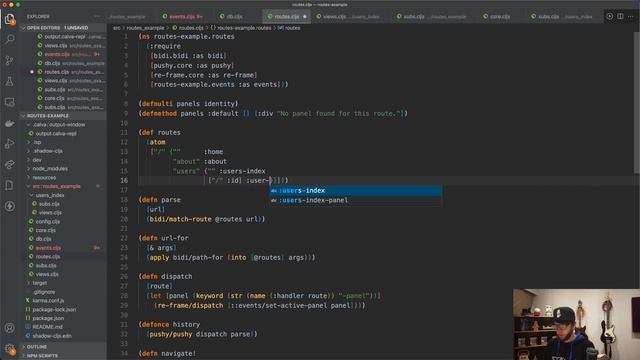640x360 pixels.
Task: Expand the node_modules folder
Action: point(50,169)
